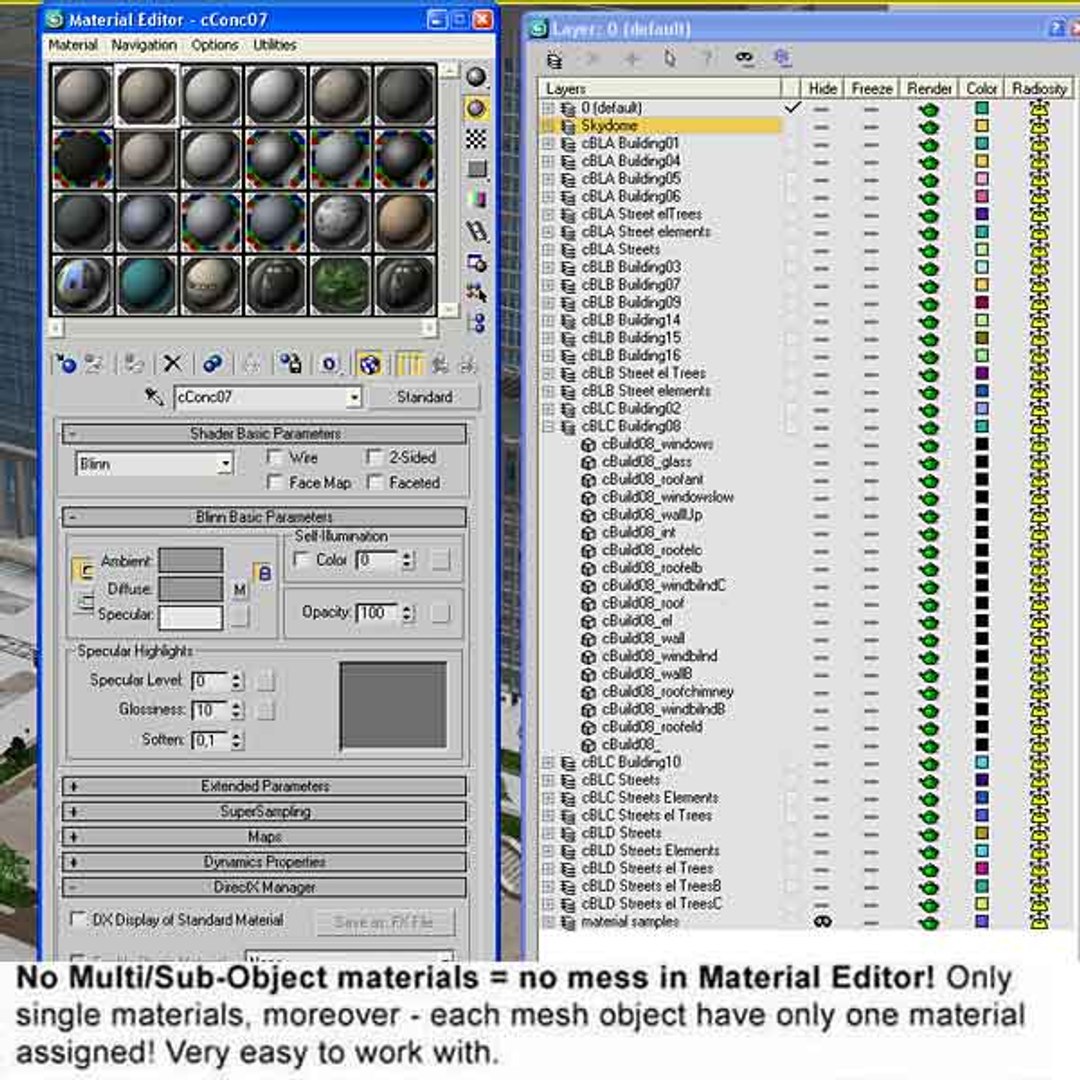Click the Radiosity column header
1080x1080 pixels.
coord(1040,89)
